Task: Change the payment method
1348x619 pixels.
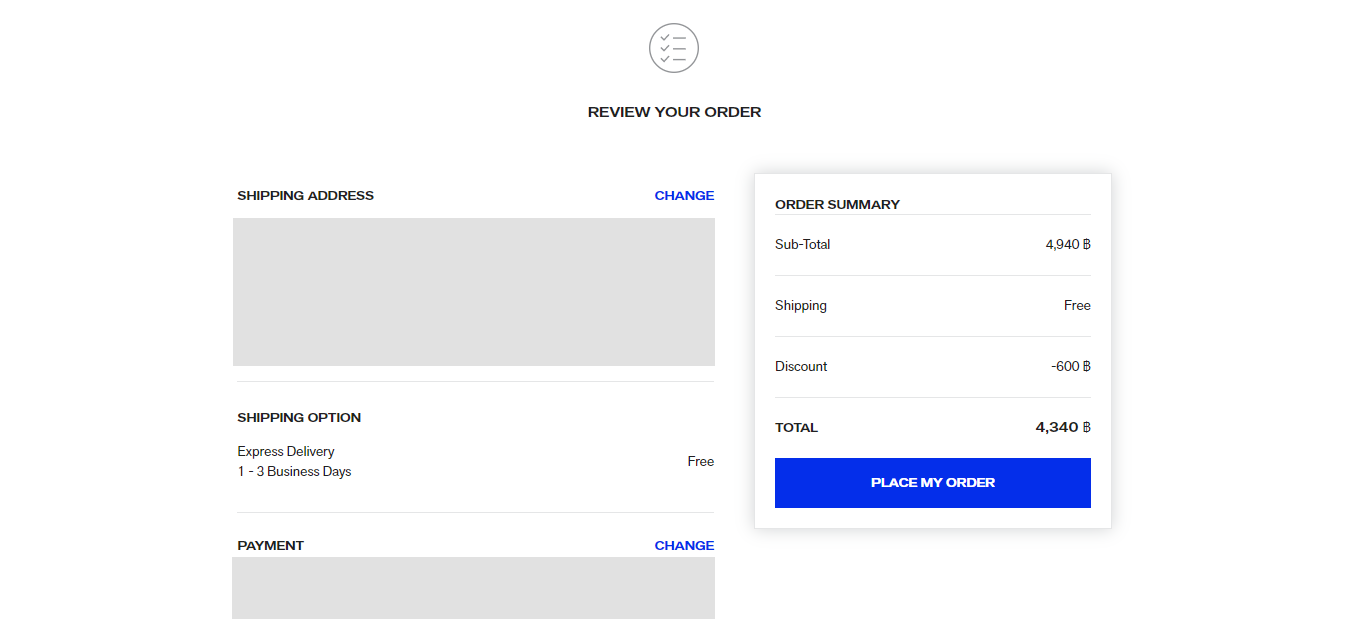Action: (684, 546)
